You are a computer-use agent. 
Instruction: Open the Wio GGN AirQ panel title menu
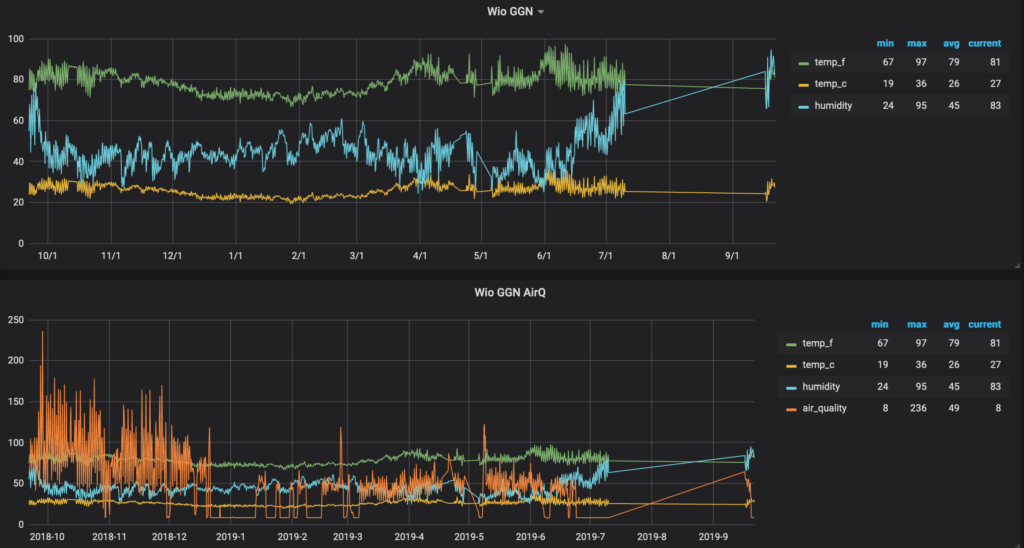tap(511, 293)
